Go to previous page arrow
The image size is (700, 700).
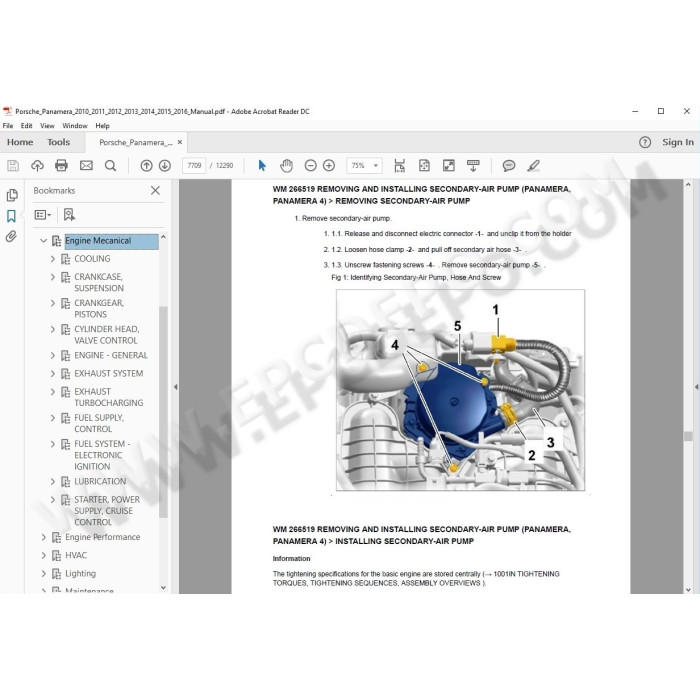[146, 166]
